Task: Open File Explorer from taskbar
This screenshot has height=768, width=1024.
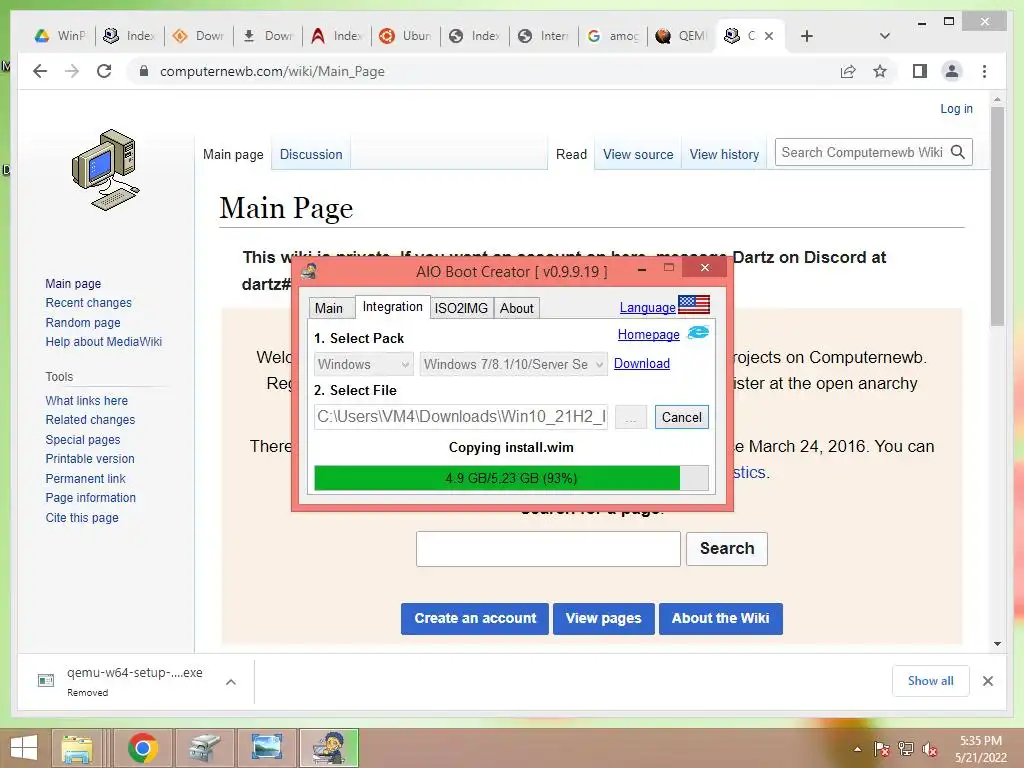Action: pos(77,748)
